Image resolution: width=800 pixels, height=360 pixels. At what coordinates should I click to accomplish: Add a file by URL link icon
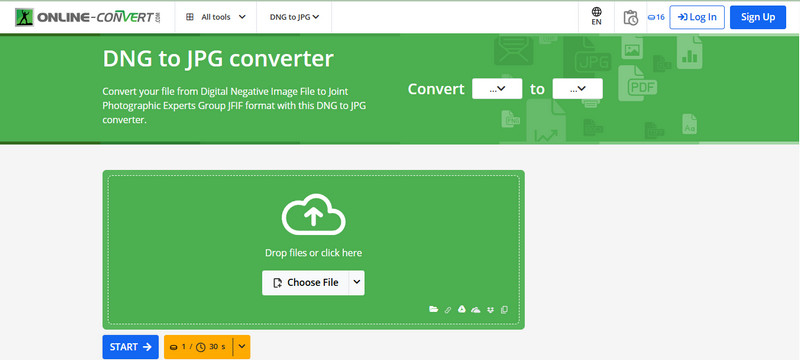(x=448, y=310)
